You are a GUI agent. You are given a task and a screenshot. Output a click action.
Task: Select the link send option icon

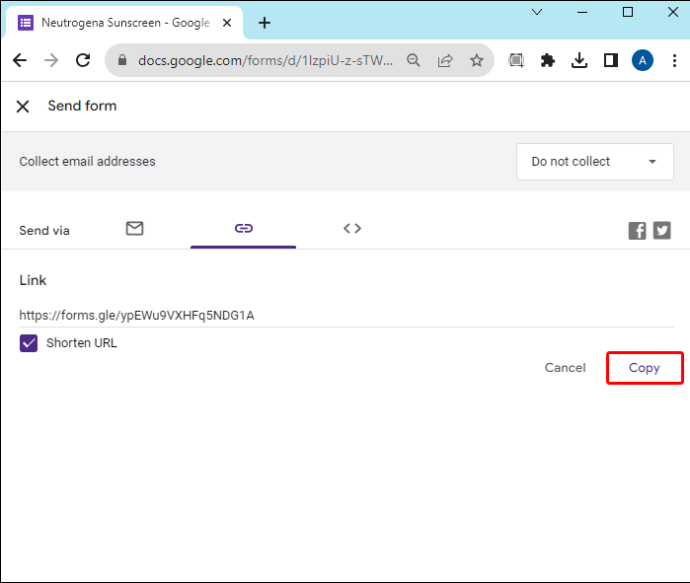243,228
